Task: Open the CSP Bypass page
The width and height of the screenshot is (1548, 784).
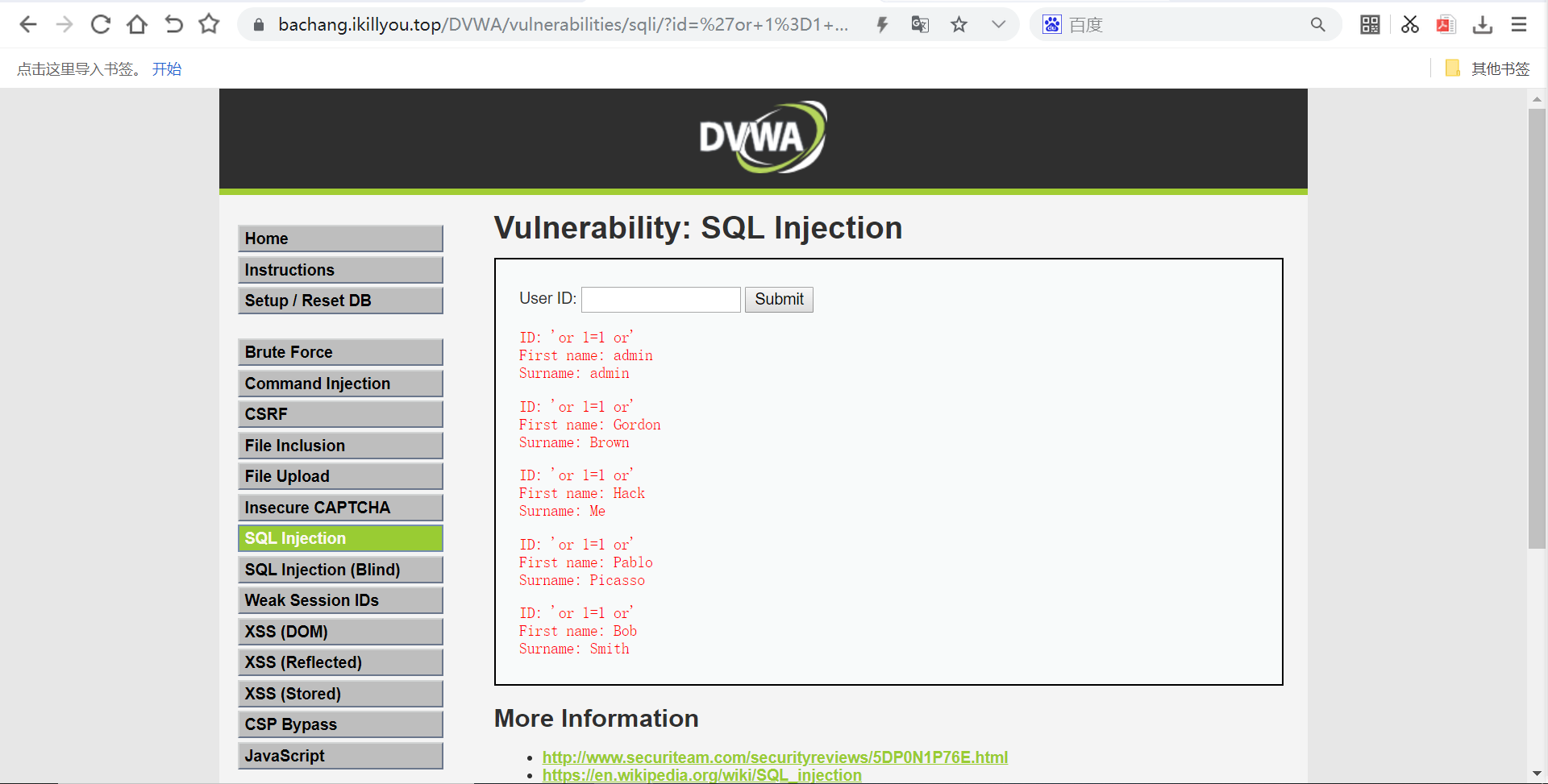Action: pyautogui.click(x=340, y=724)
